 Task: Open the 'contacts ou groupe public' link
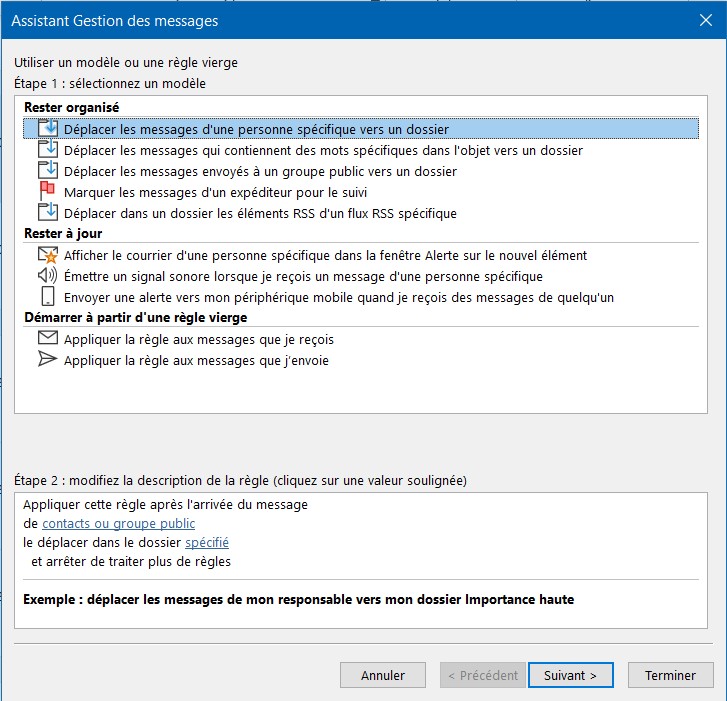[x=118, y=523]
